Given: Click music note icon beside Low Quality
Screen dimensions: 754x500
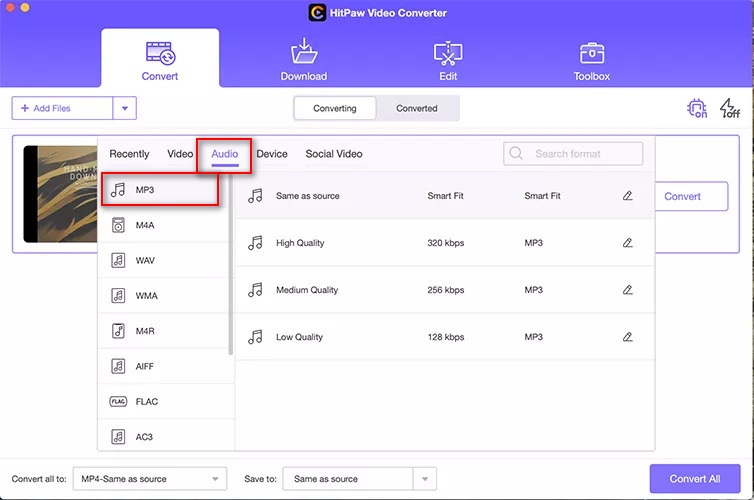Looking at the screenshot, I should (255, 337).
